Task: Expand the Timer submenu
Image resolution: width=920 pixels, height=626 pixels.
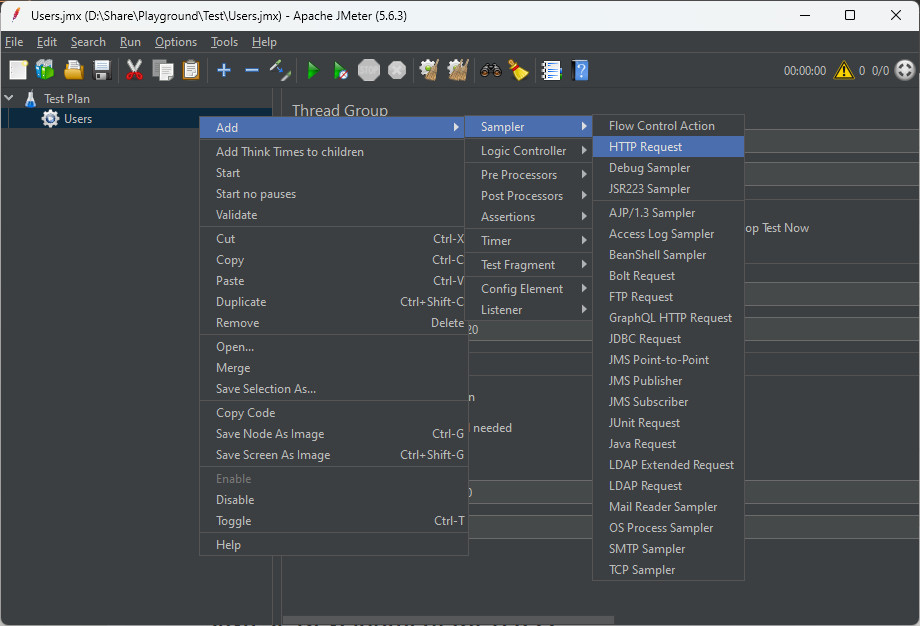Action: coord(528,241)
